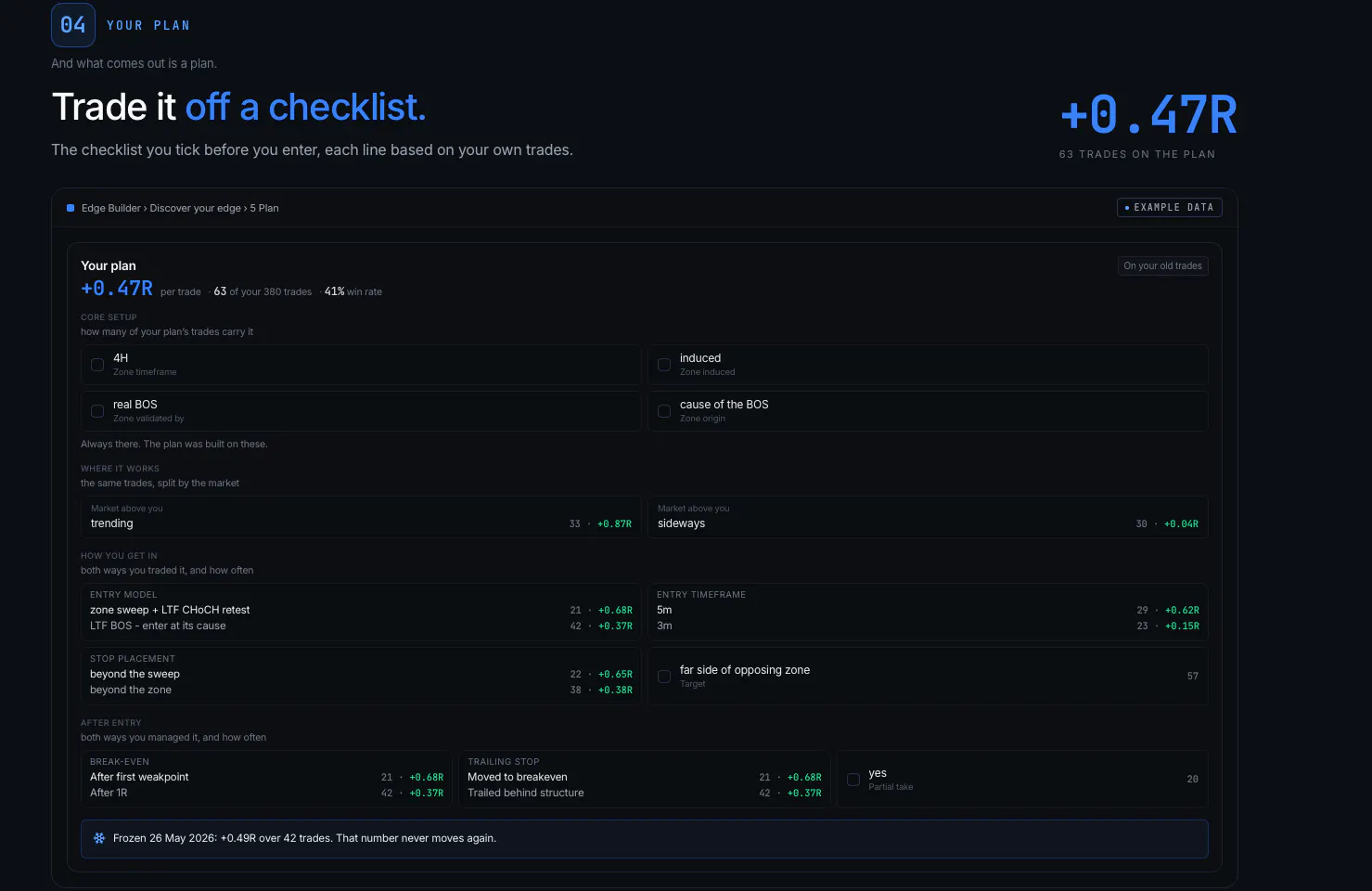The image size is (1372, 891).
Task: Click the "Moved to breakeven" trailing stop row
Action: click(x=645, y=777)
